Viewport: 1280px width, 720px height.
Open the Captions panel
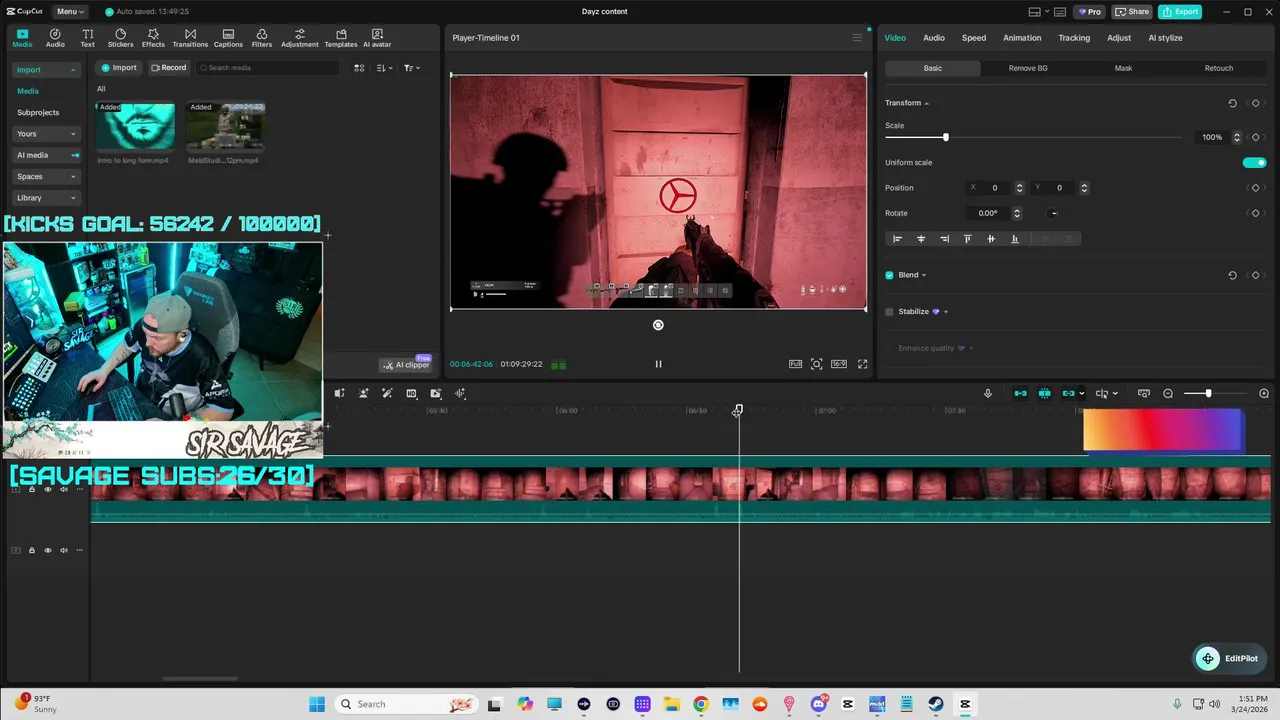coord(228,38)
